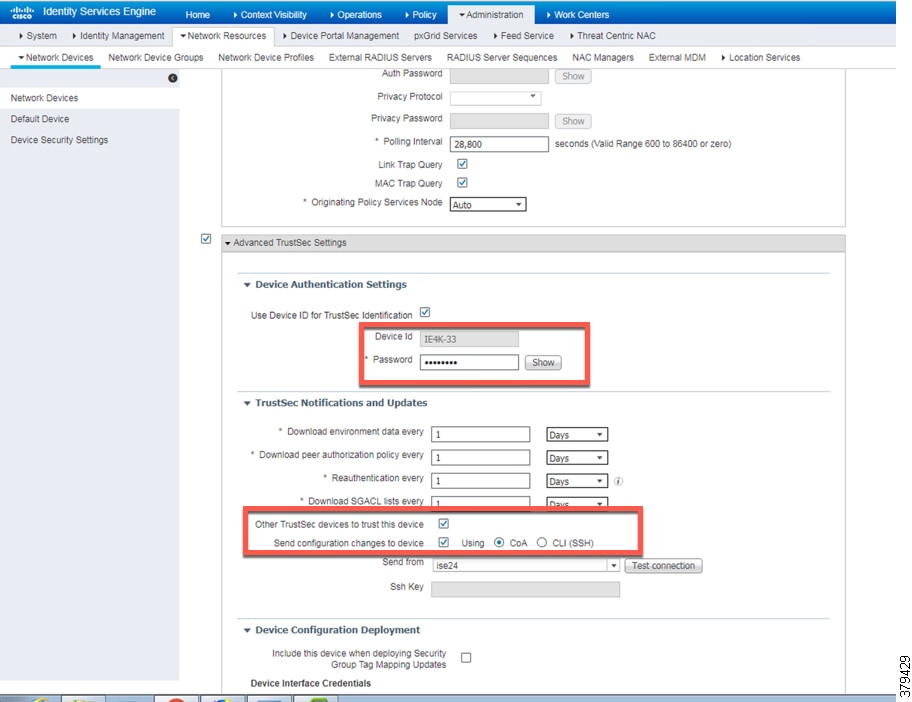Screen dimensions: 912x702
Task: Open the Administration menu
Action: click(491, 15)
